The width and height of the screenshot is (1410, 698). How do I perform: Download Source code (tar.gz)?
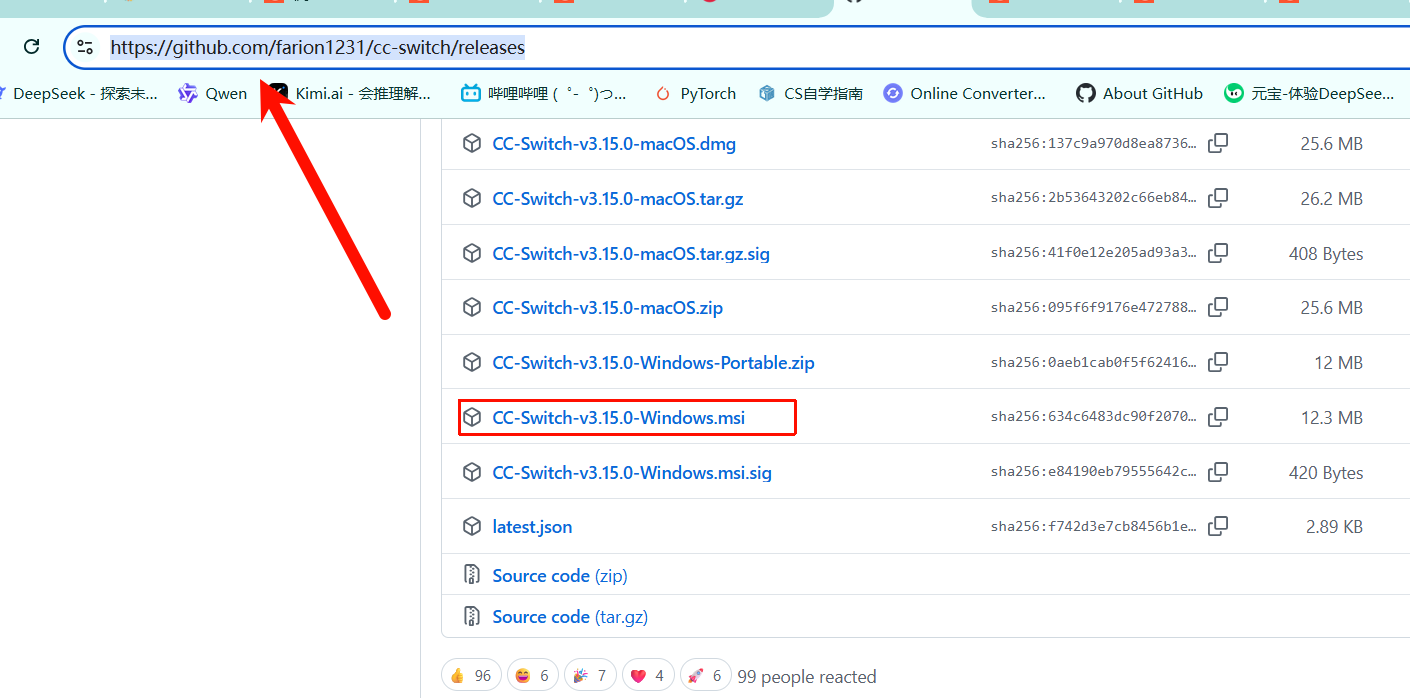pos(570,617)
